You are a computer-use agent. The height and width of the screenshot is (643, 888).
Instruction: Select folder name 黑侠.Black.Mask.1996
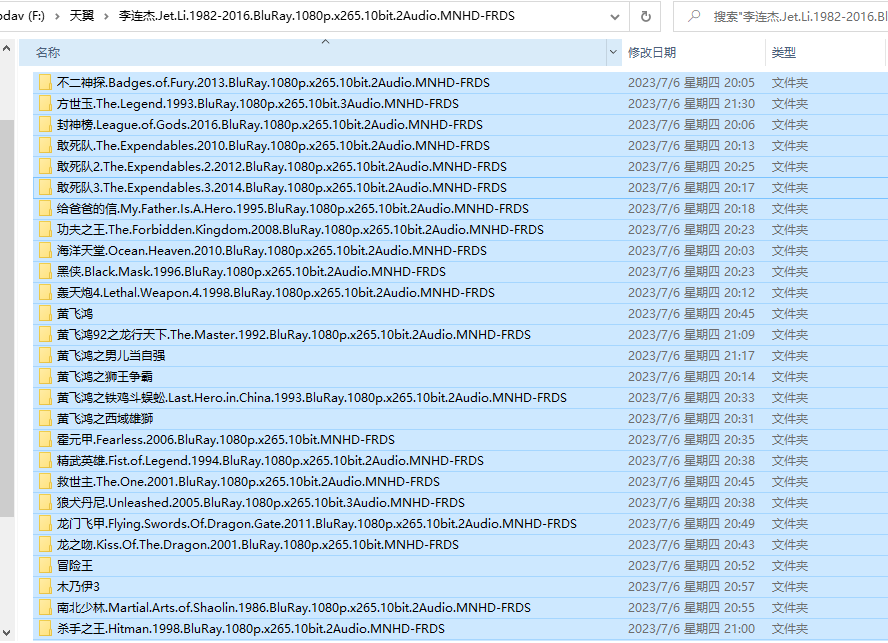click(x=251, y=271)
